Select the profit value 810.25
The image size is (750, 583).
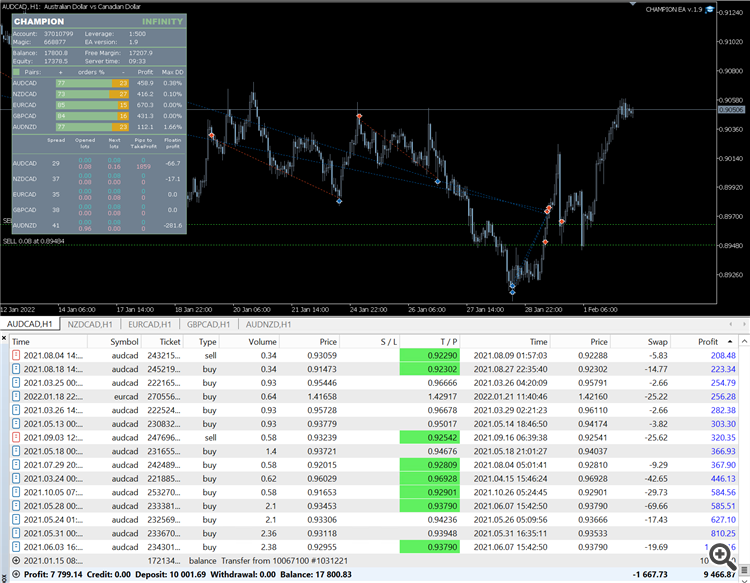coord(723,533)
